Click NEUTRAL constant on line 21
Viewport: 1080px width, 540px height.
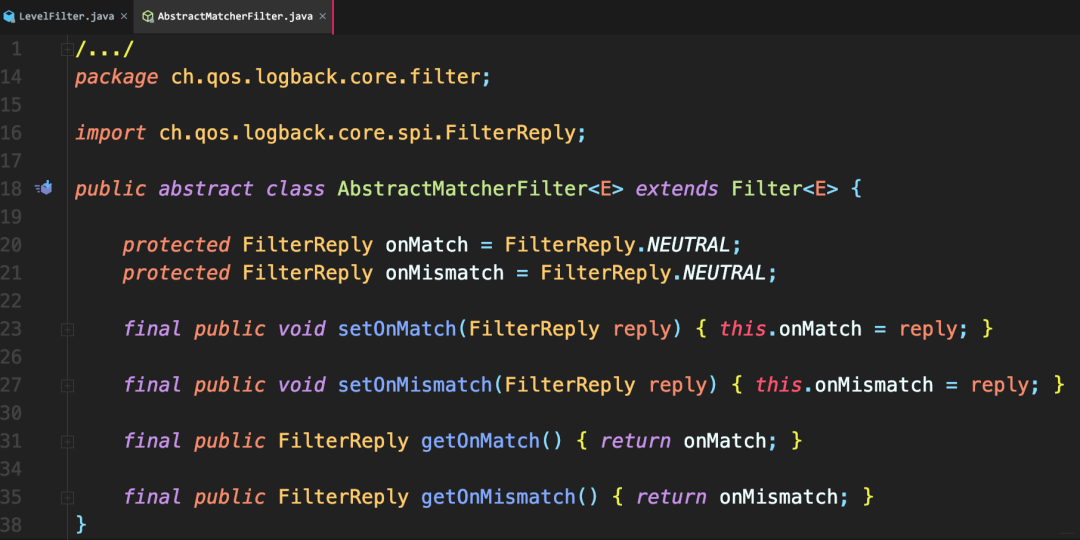(724, 273)
